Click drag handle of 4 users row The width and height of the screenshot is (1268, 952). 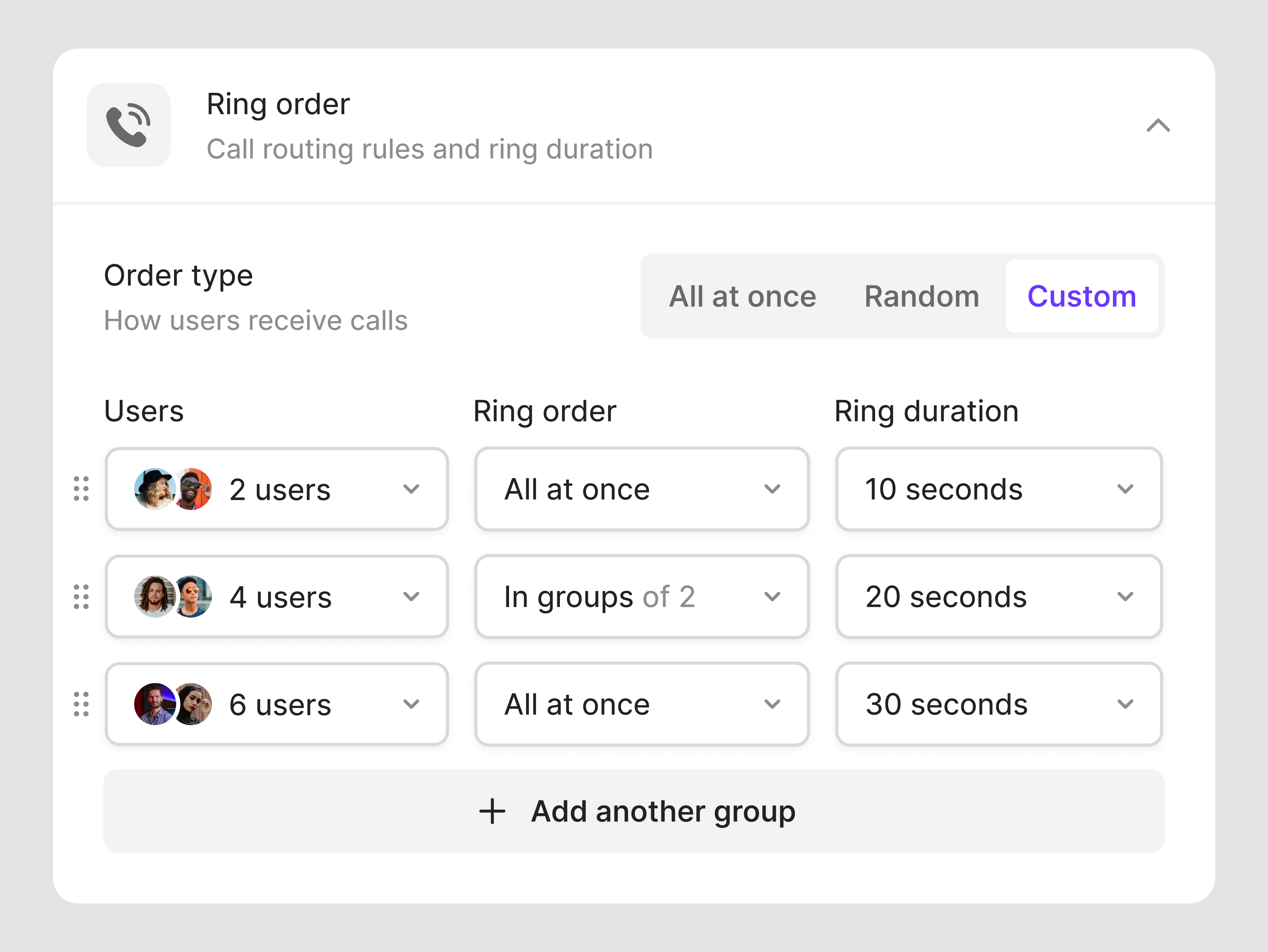[x=81, y=596]
